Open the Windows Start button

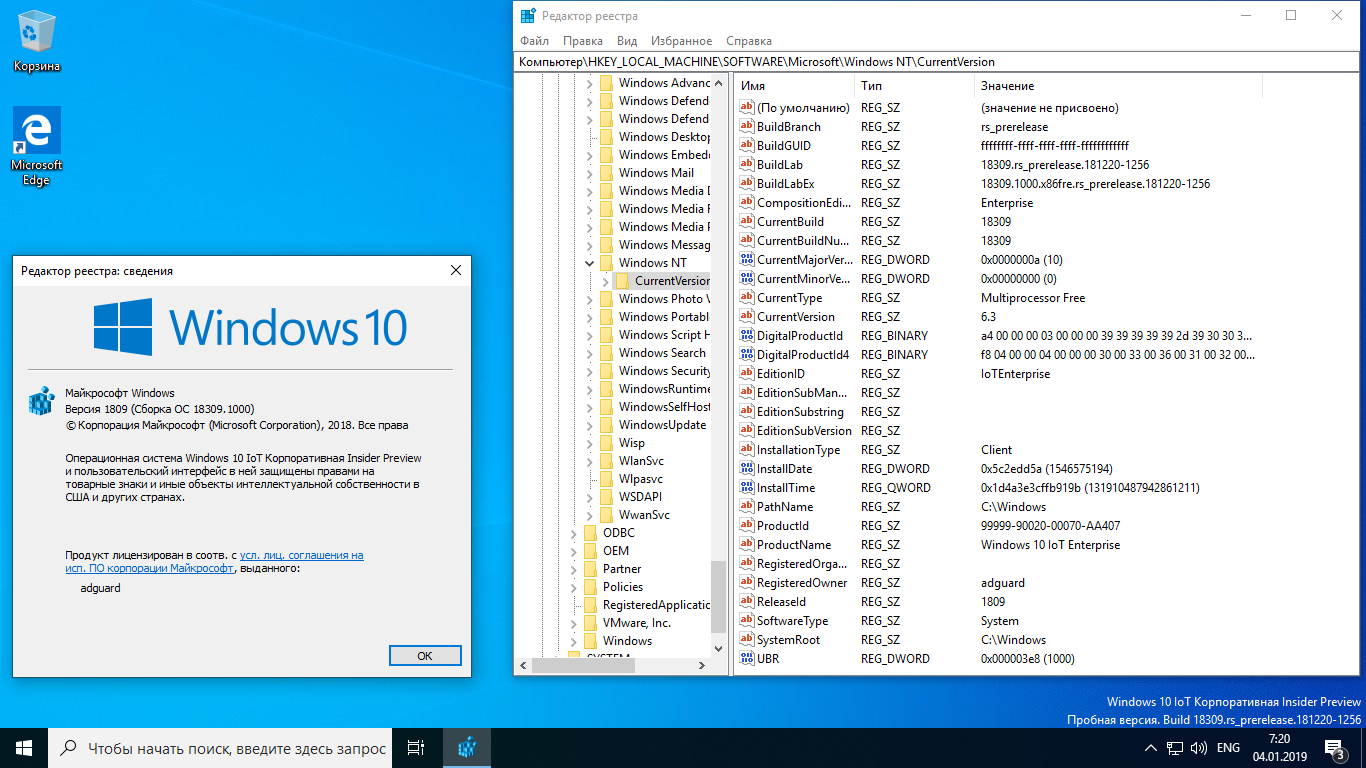click(x=24, y=747)
